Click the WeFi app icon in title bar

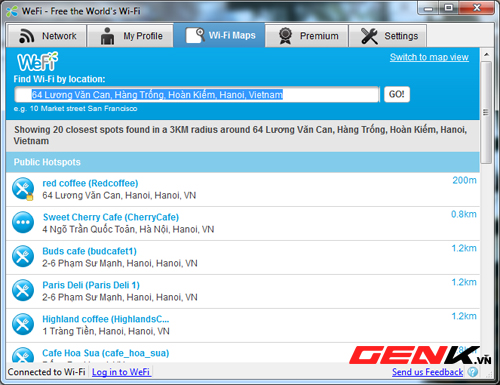tap(12, 11)
